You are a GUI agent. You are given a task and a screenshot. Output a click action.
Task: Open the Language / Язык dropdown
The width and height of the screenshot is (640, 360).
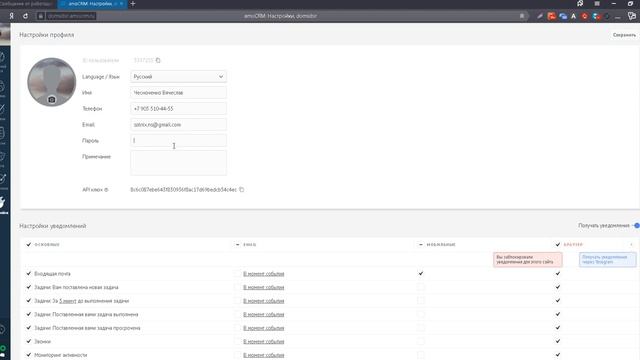(x=178, y=77)
